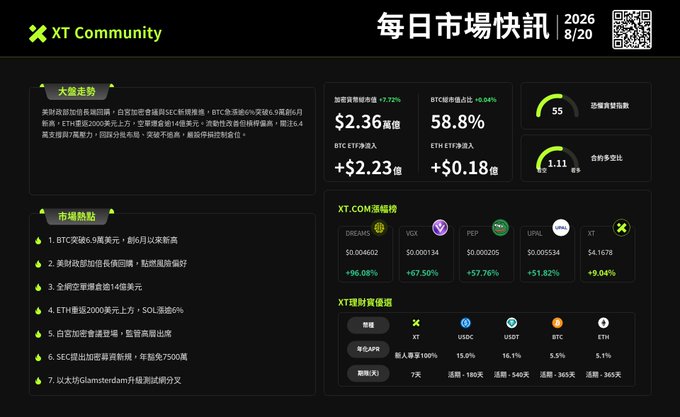
Task: Click the blue USDC coin icon
Action: tap(465, 323)
